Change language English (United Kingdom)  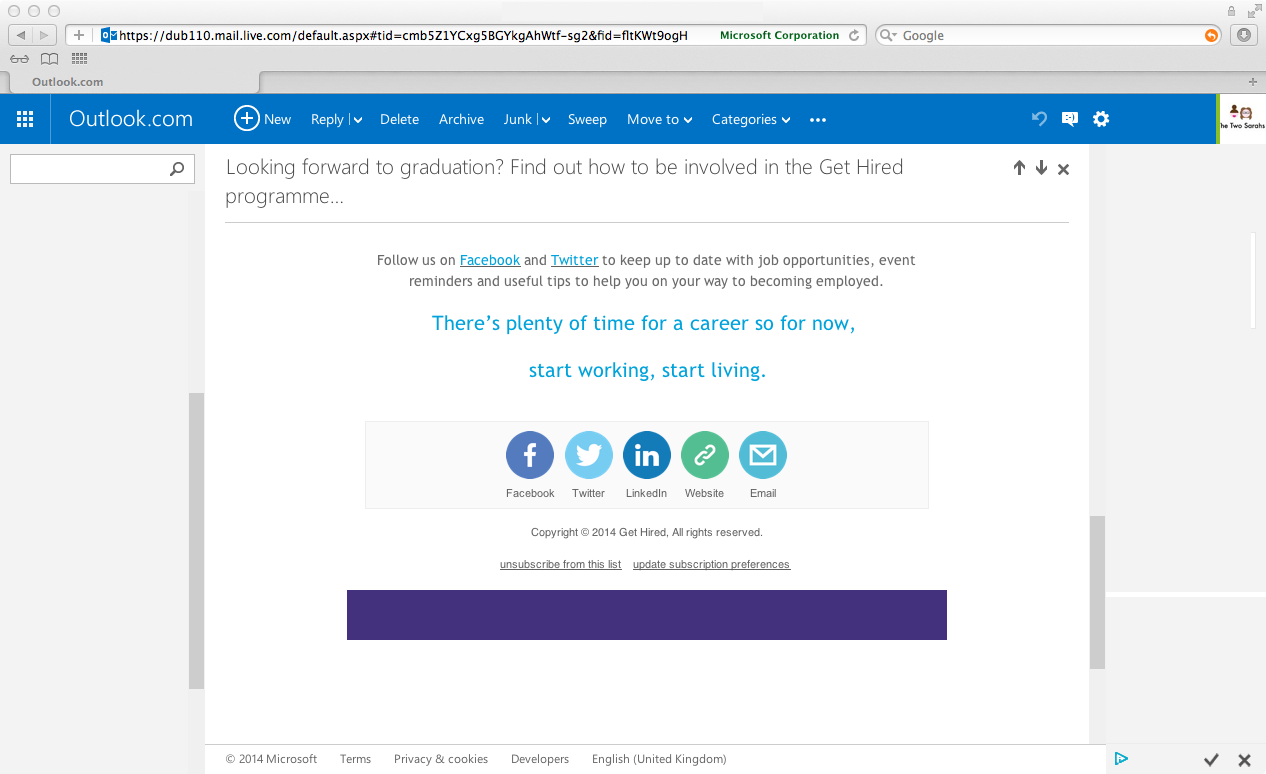(659, 759)
